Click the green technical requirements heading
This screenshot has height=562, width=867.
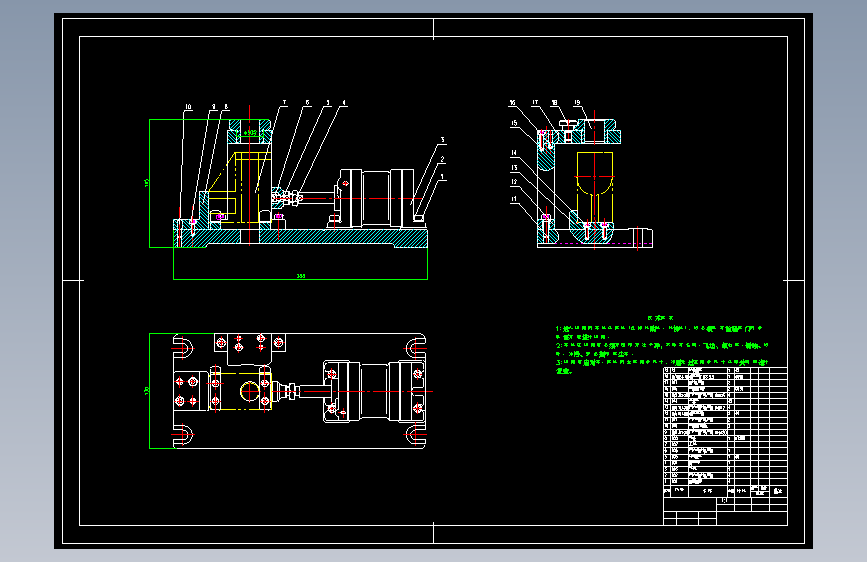point(661,318)
